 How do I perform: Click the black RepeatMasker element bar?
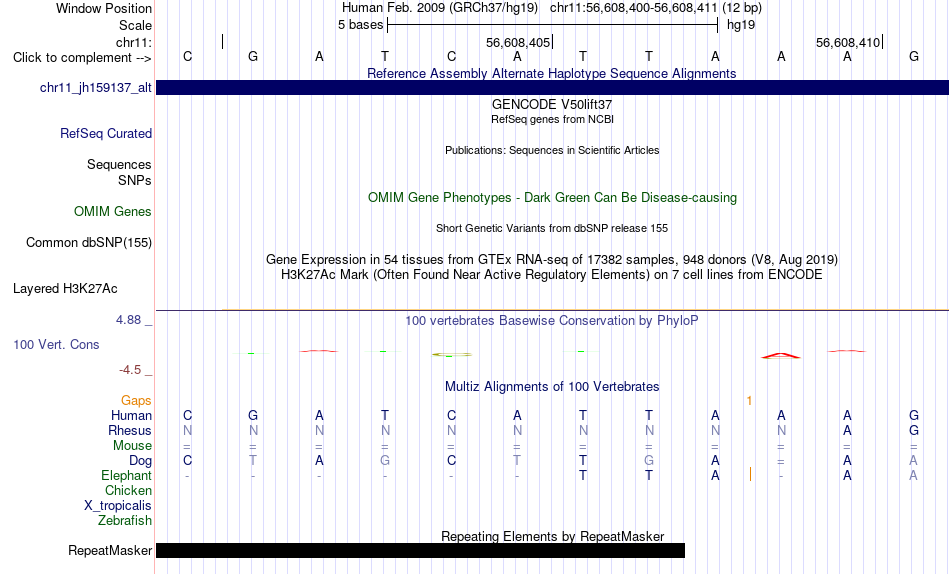pos(420,550)
